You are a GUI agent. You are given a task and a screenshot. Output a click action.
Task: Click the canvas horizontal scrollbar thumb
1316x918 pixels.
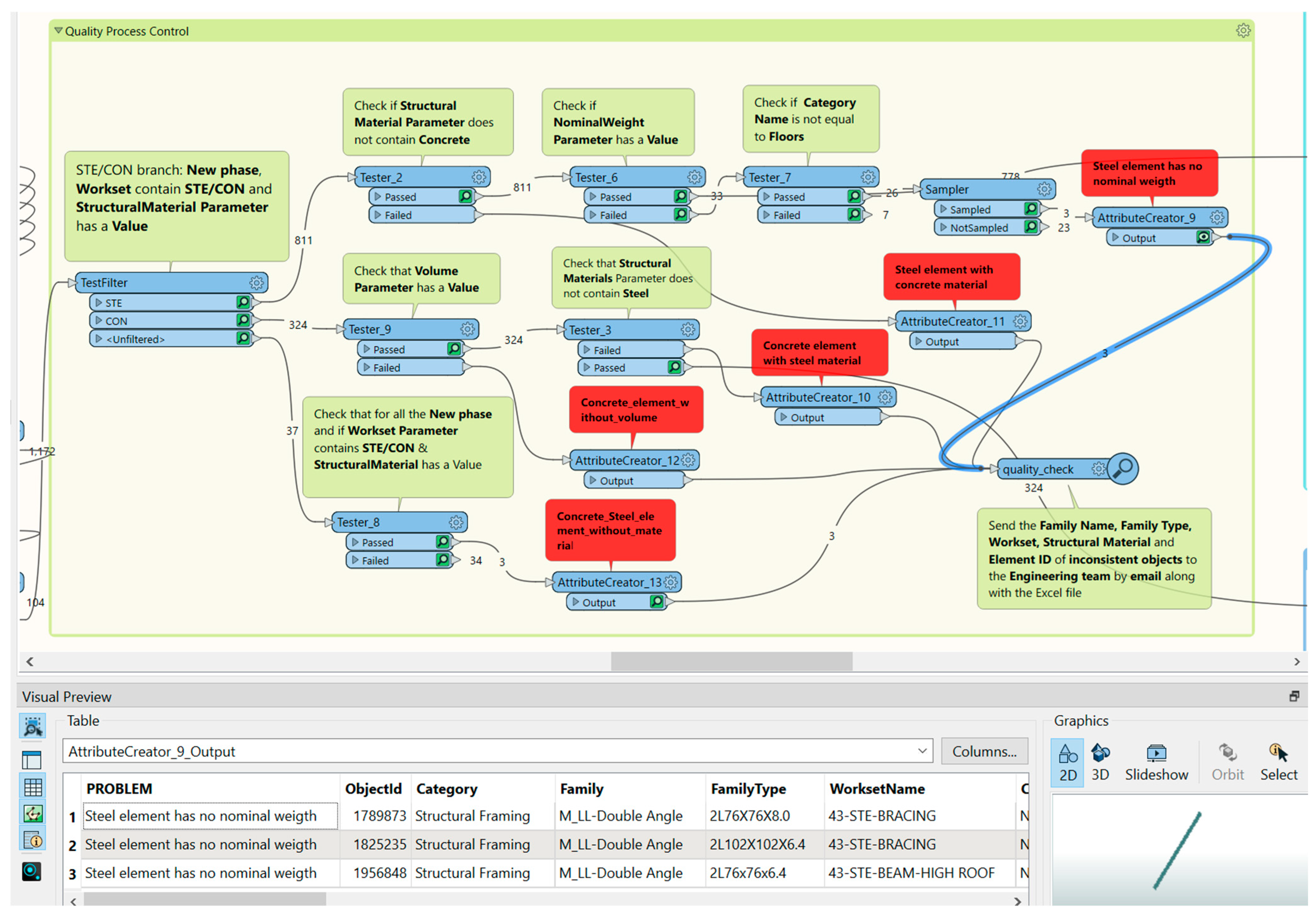731,661
